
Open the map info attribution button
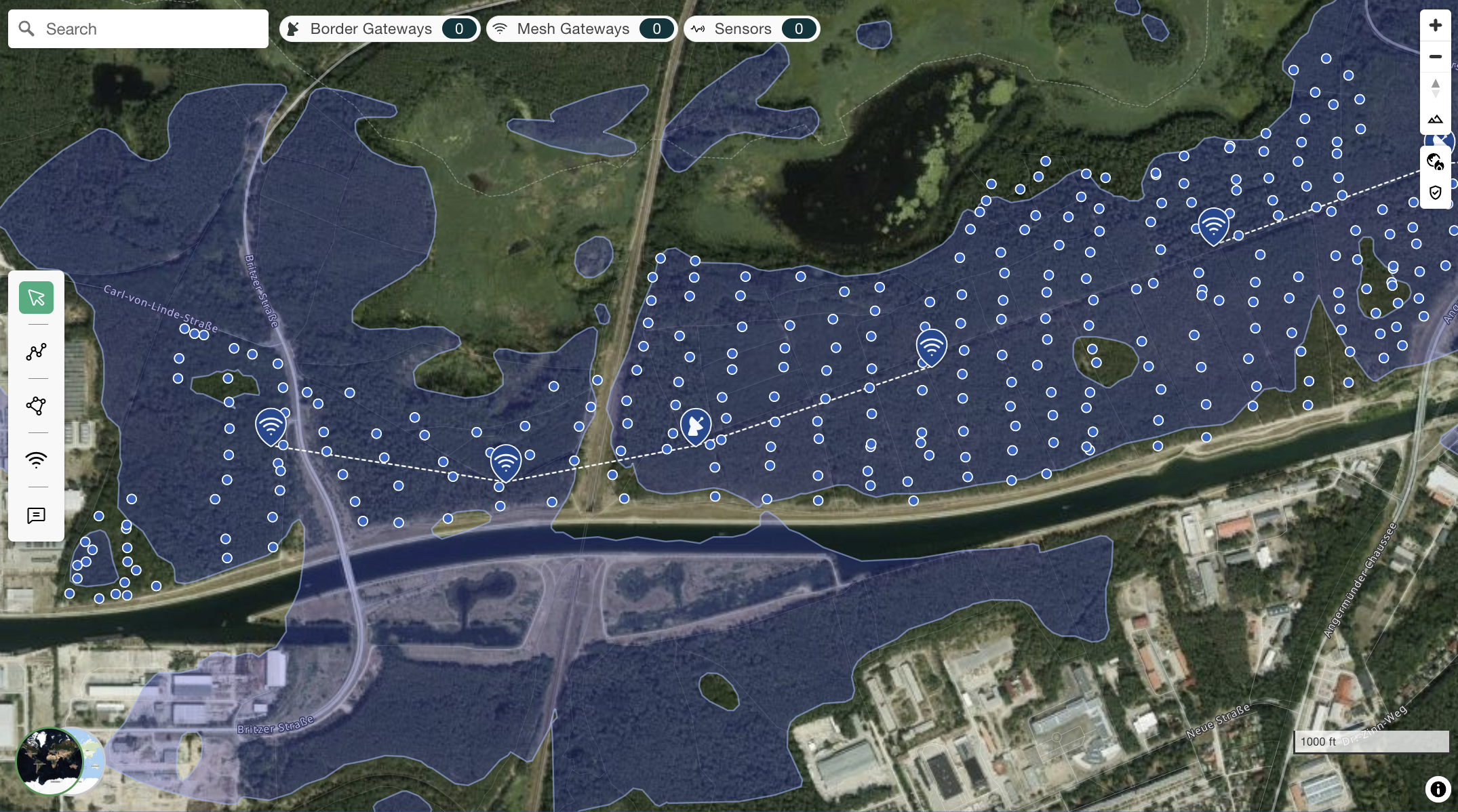1437,789
